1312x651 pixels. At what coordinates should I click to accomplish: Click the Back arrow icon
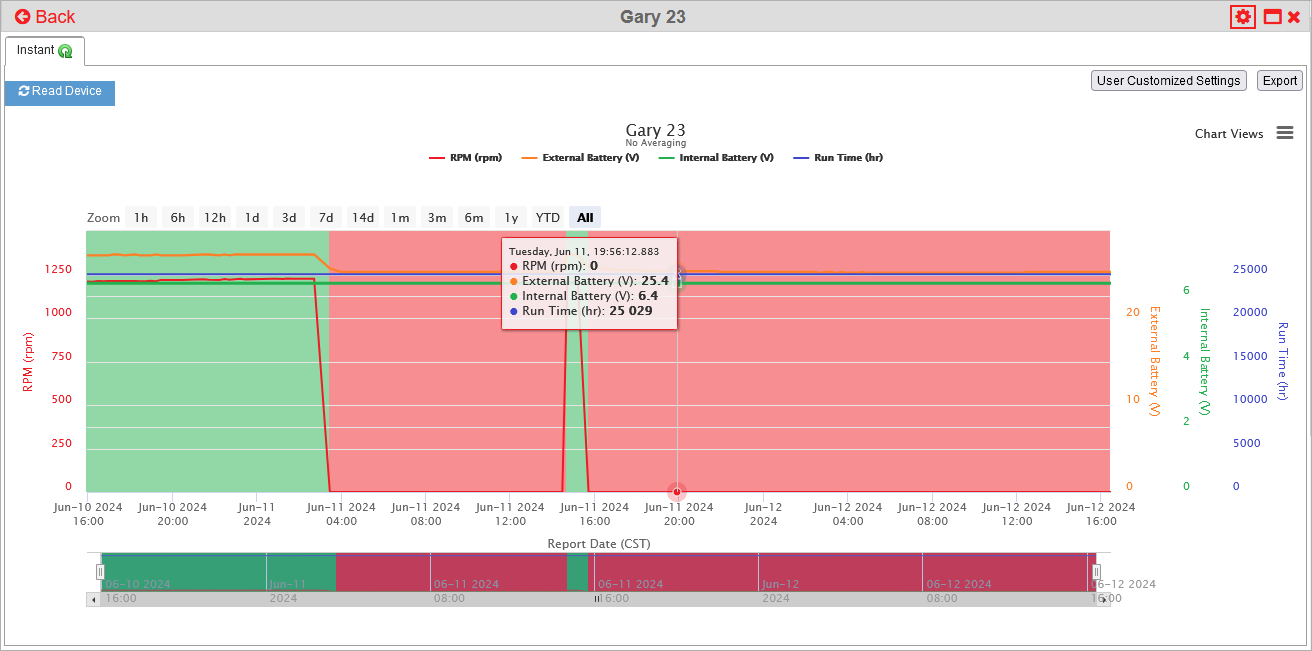coord(22,17)
